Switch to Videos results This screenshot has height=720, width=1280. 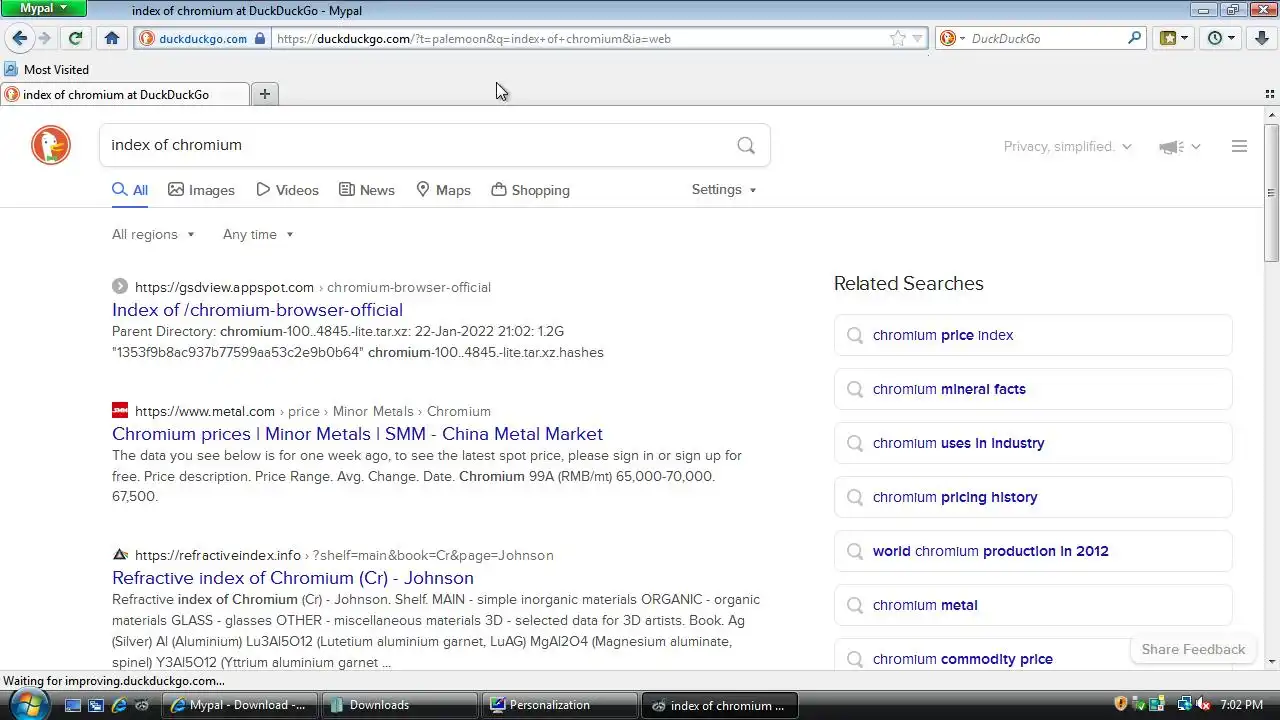pos(287,190)
